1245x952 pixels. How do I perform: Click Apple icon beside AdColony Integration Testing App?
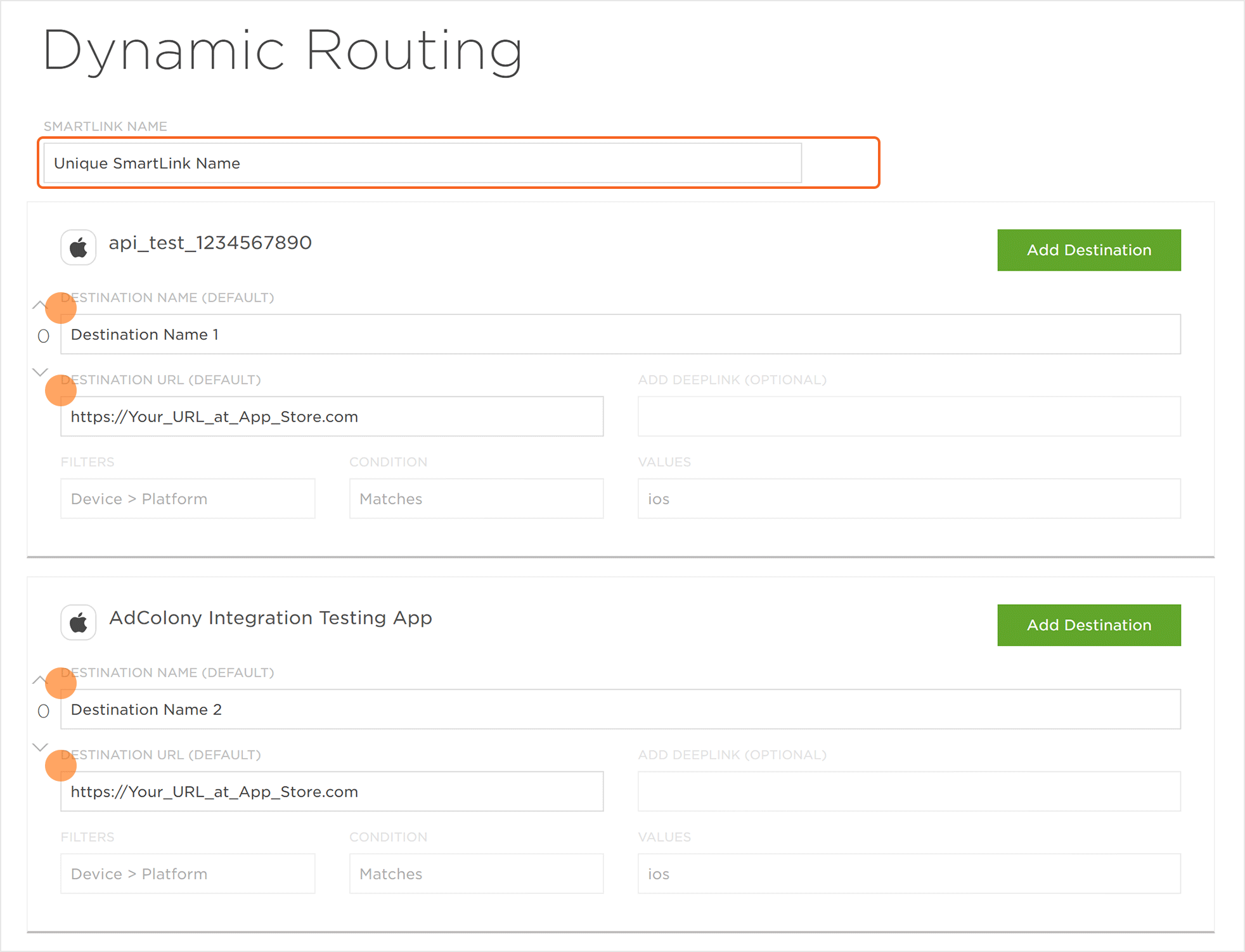[x=79, y=622]
